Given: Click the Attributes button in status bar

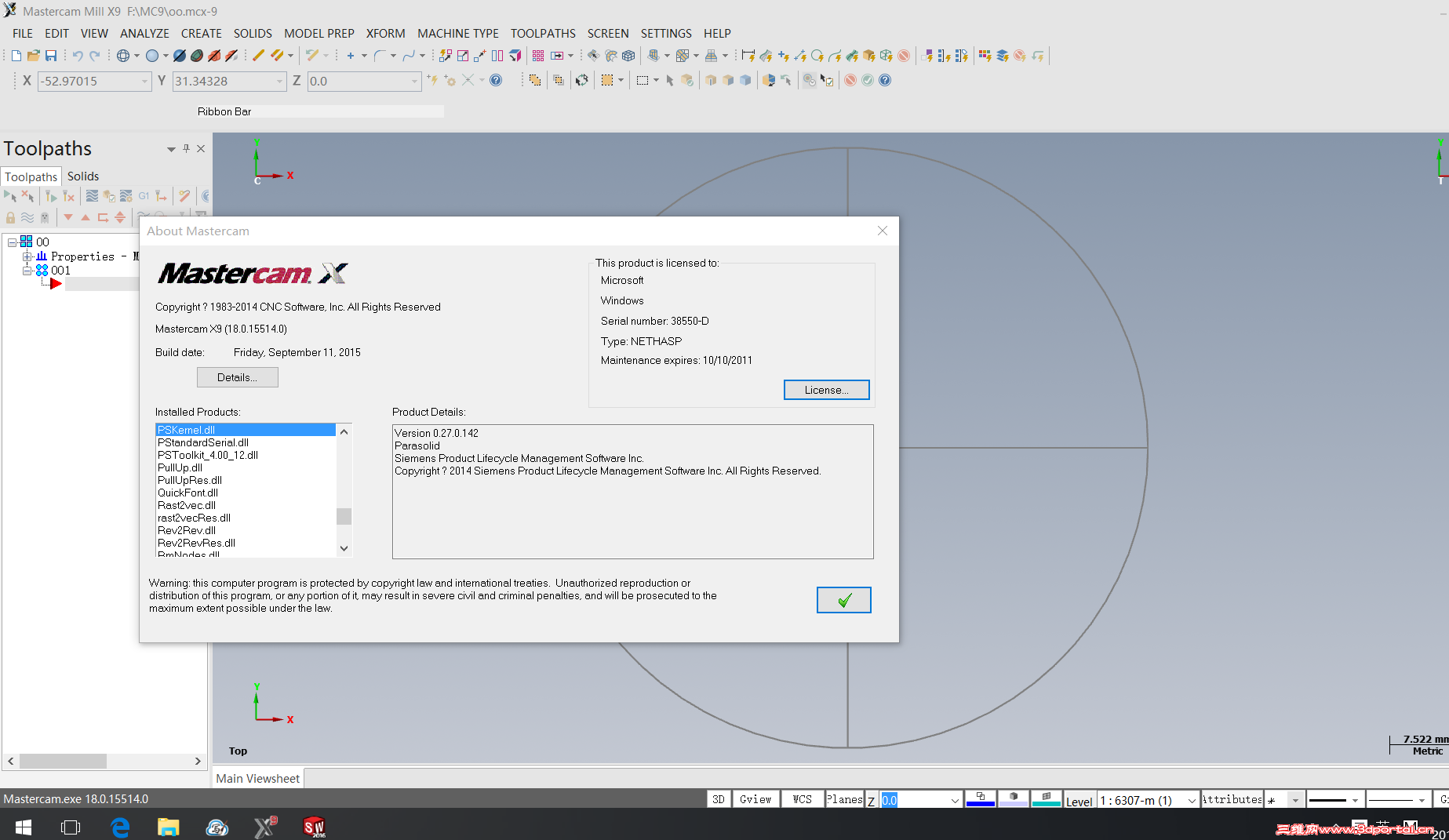Looking at the screenshot, I should pyautogui.click(x=1232, y=799).
